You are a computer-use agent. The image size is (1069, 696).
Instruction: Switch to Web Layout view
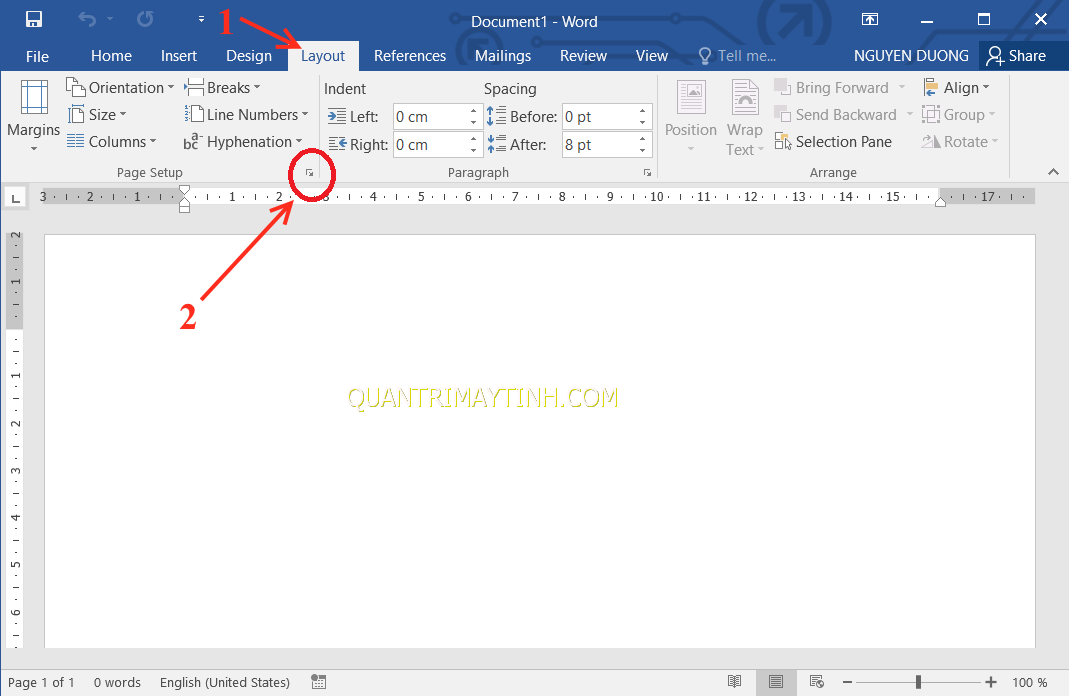[817, 682]
